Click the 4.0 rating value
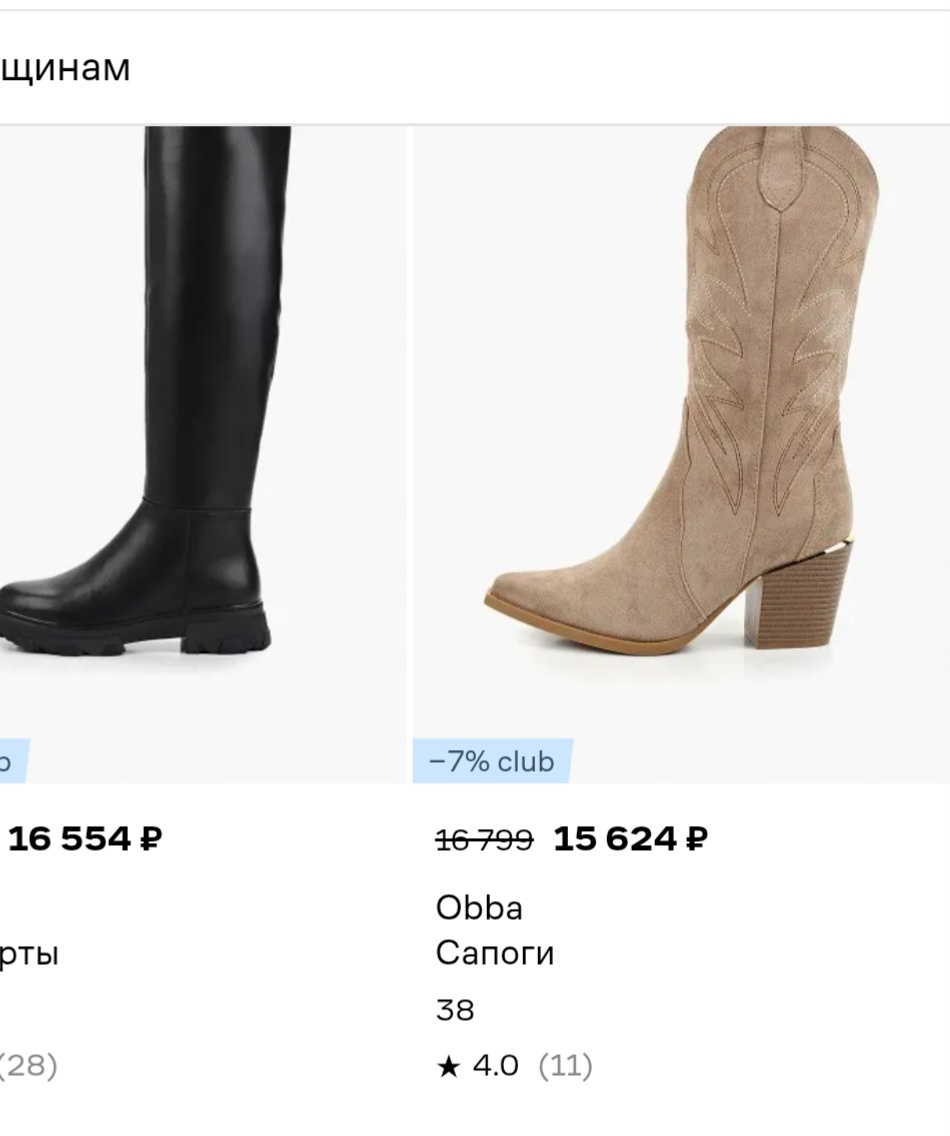This screenshot has height=1136, width=950. [495, 1066]
